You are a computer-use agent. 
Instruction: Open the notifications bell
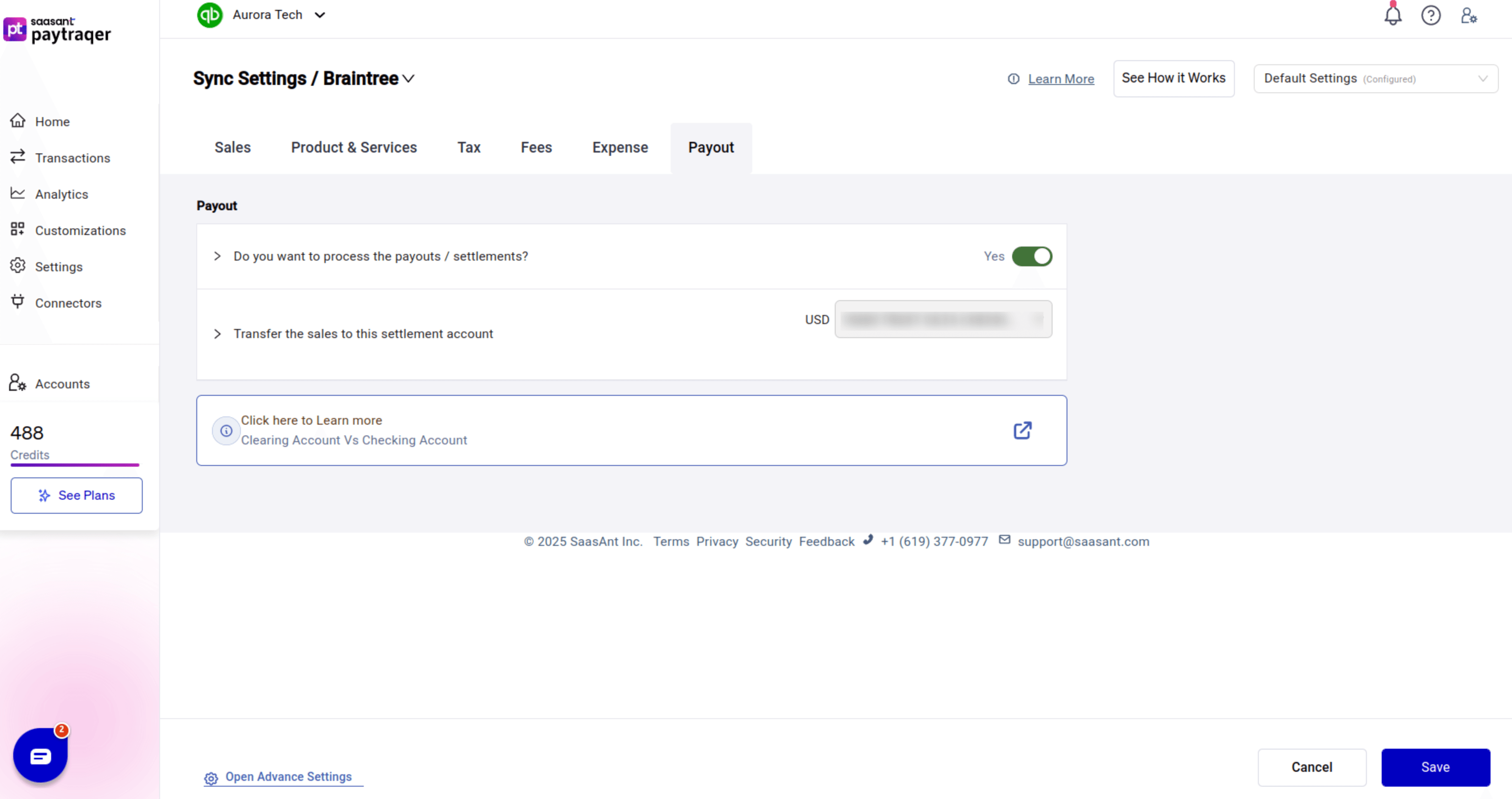[1393, 15]
